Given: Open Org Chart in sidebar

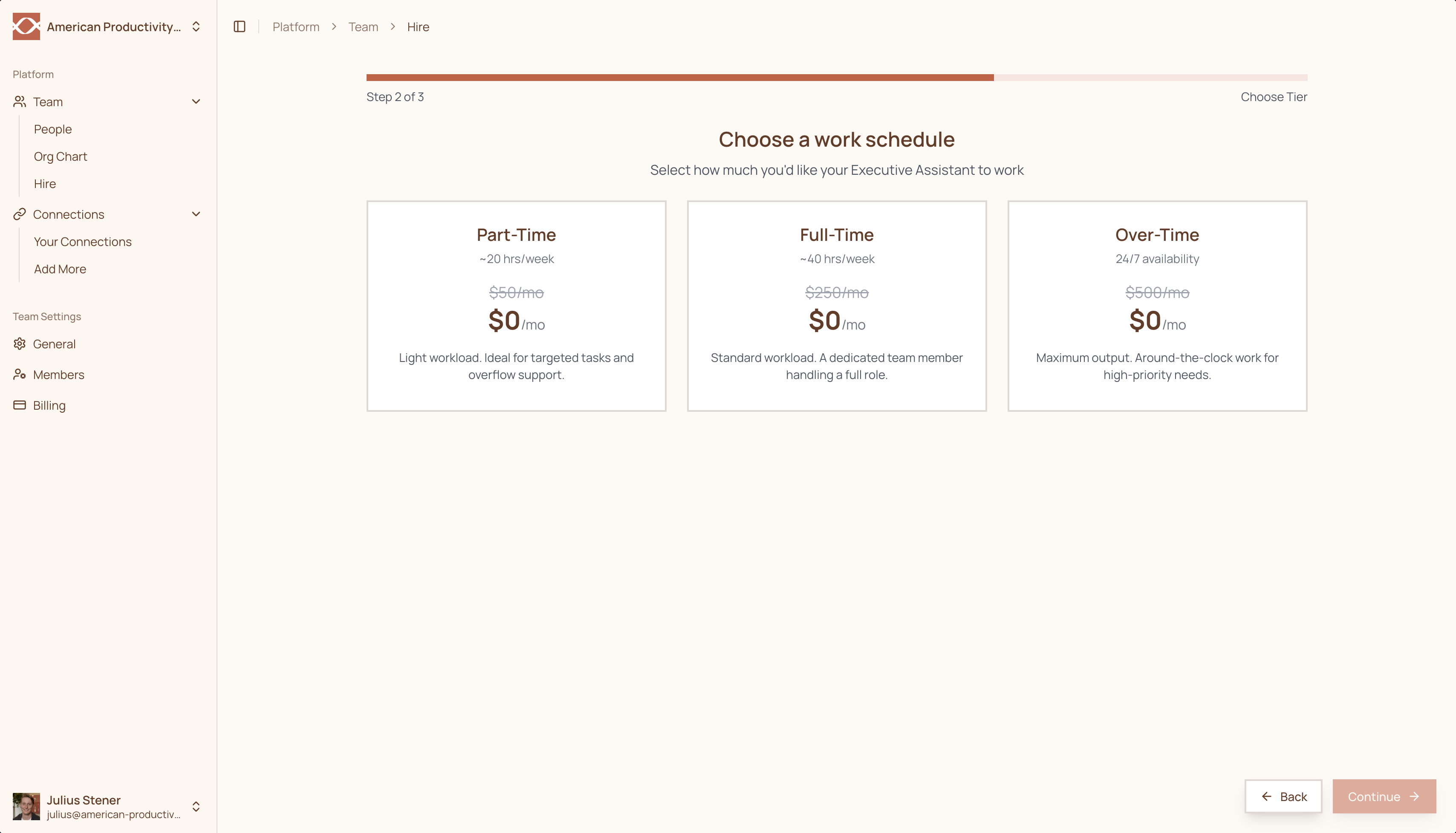Looking at the screenshot, I should [x=60, y=156].
